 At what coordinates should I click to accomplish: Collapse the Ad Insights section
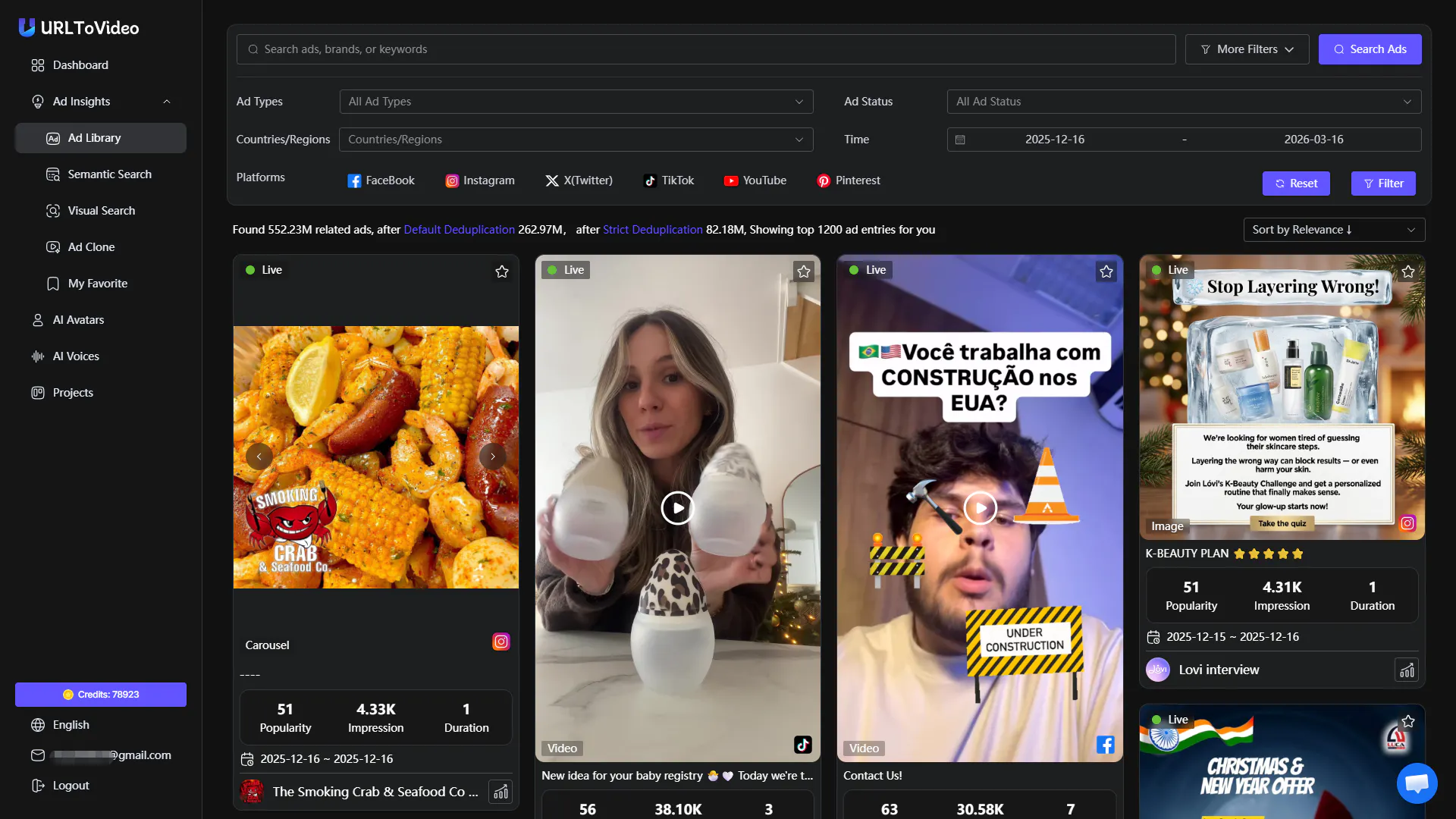pyautogui.click(x=167, y=102)
